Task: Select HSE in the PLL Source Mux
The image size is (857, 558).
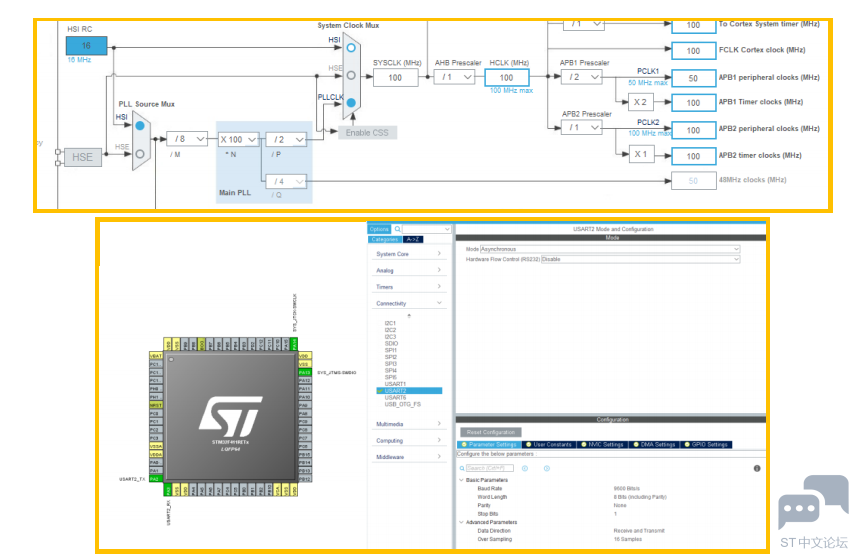Action: pyautogui.click(x=140, y=154)
